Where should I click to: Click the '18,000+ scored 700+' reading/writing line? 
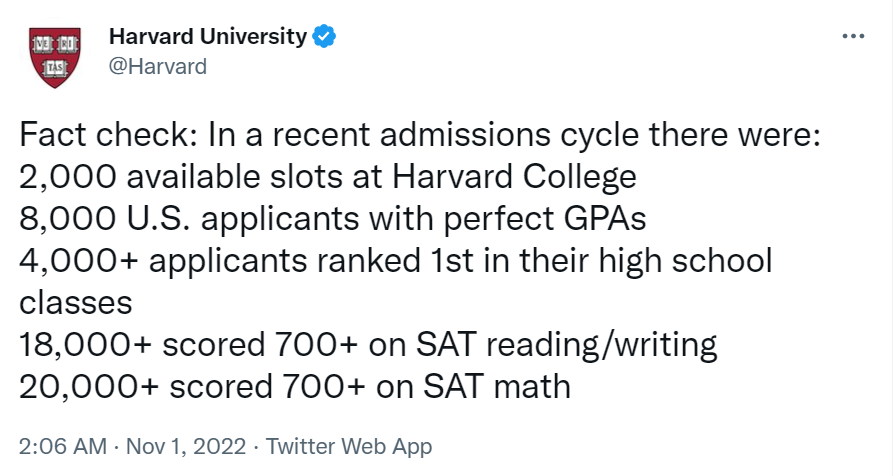tap(369, 345)
